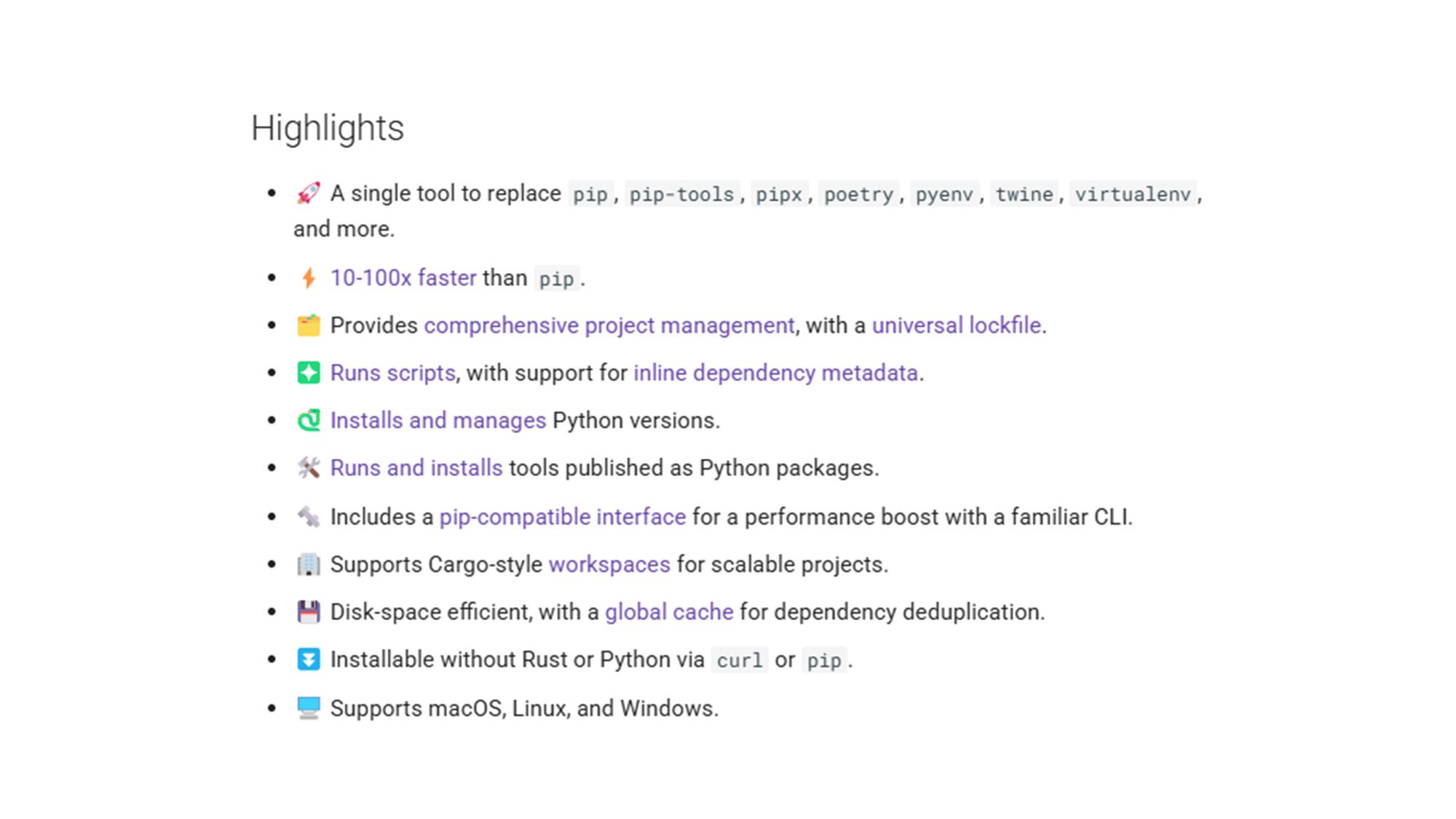The image size is (1456, 819).
Task: Follow the Installs and manages link
Action: pos(438,420)
